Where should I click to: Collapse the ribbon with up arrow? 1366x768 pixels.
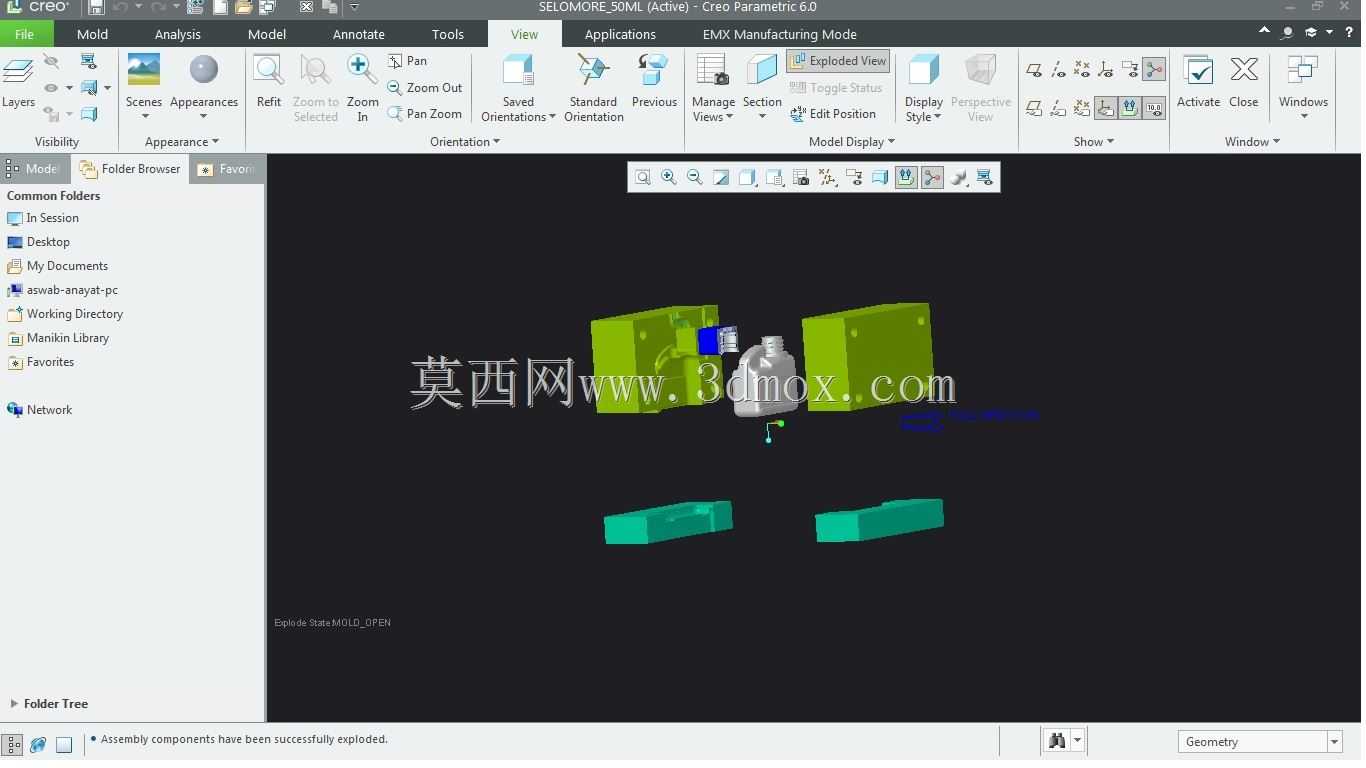(1265, 33)
